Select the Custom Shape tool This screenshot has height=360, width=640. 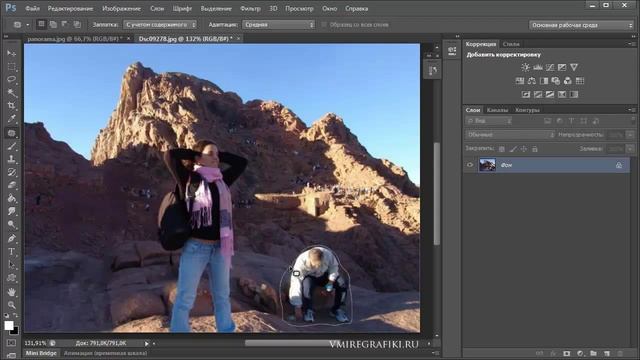pos(11,278)
